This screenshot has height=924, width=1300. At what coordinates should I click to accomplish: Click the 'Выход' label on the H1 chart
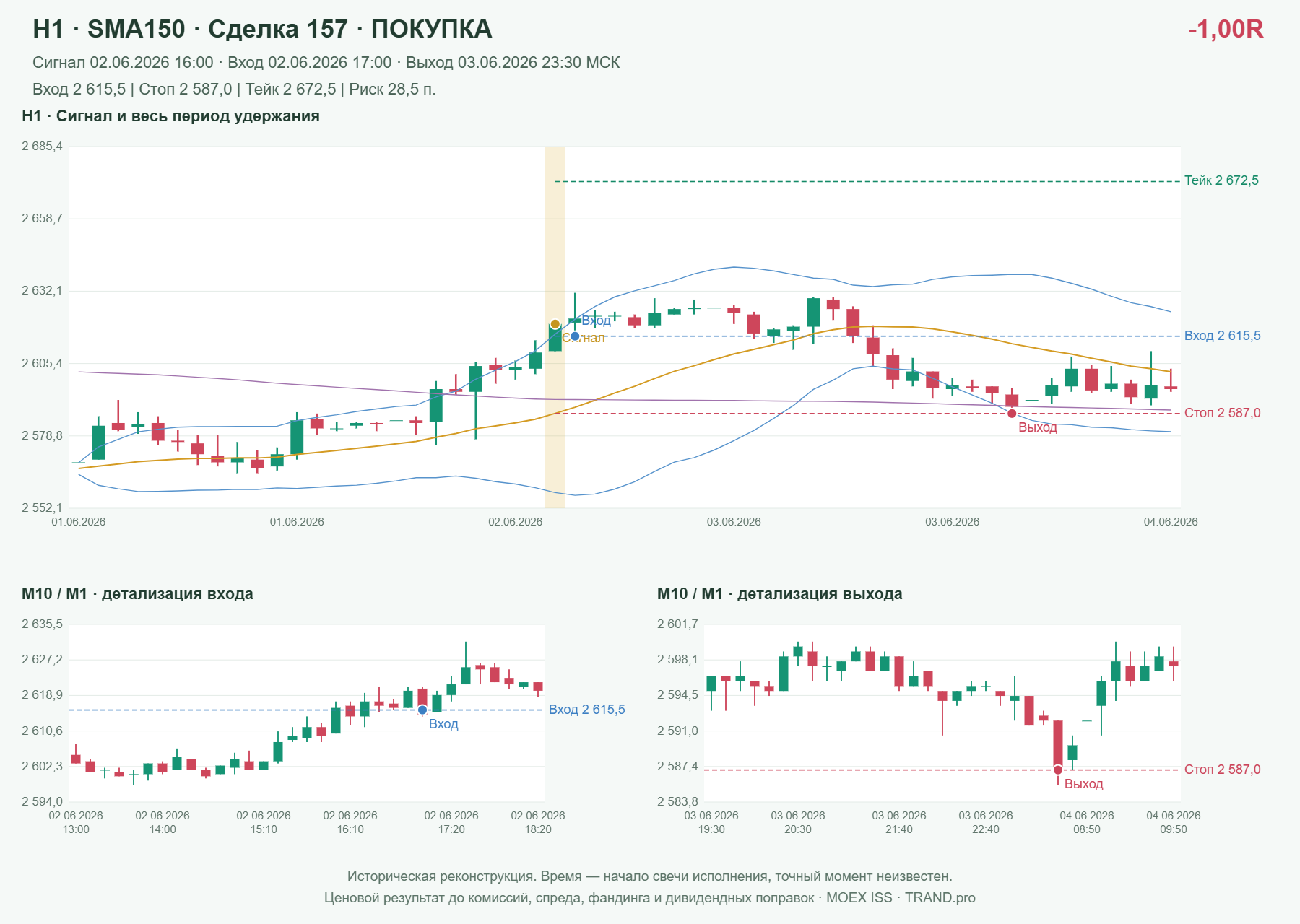(1038, 427)
